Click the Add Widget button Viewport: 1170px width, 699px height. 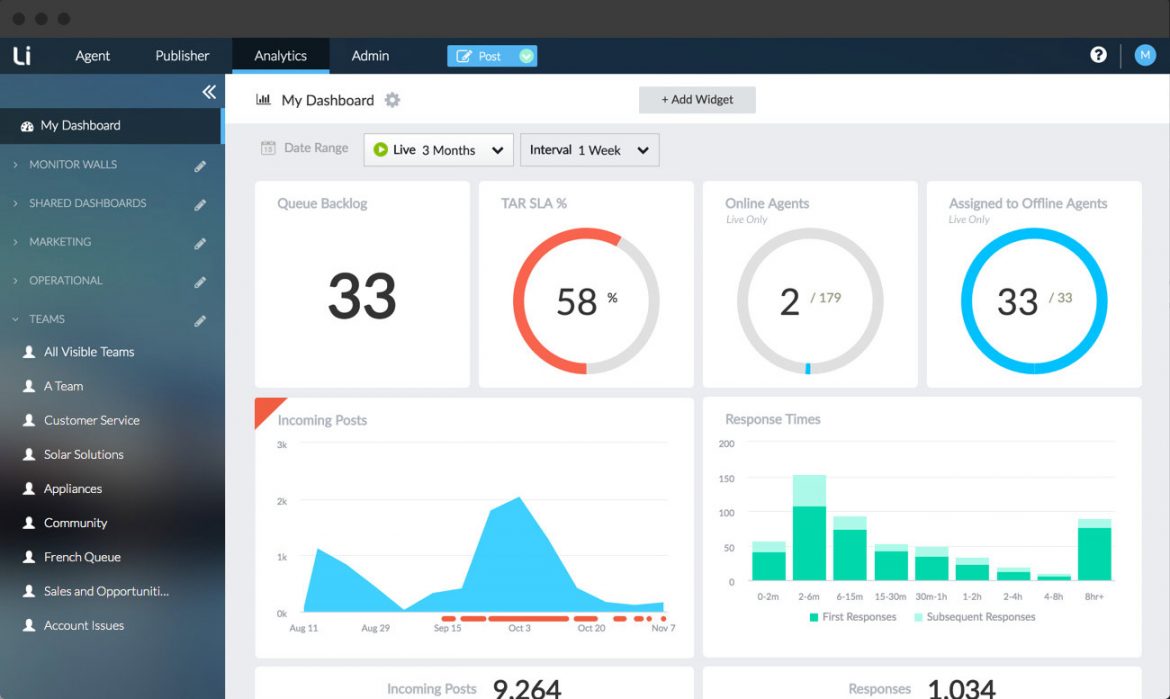tap(697, 99)
